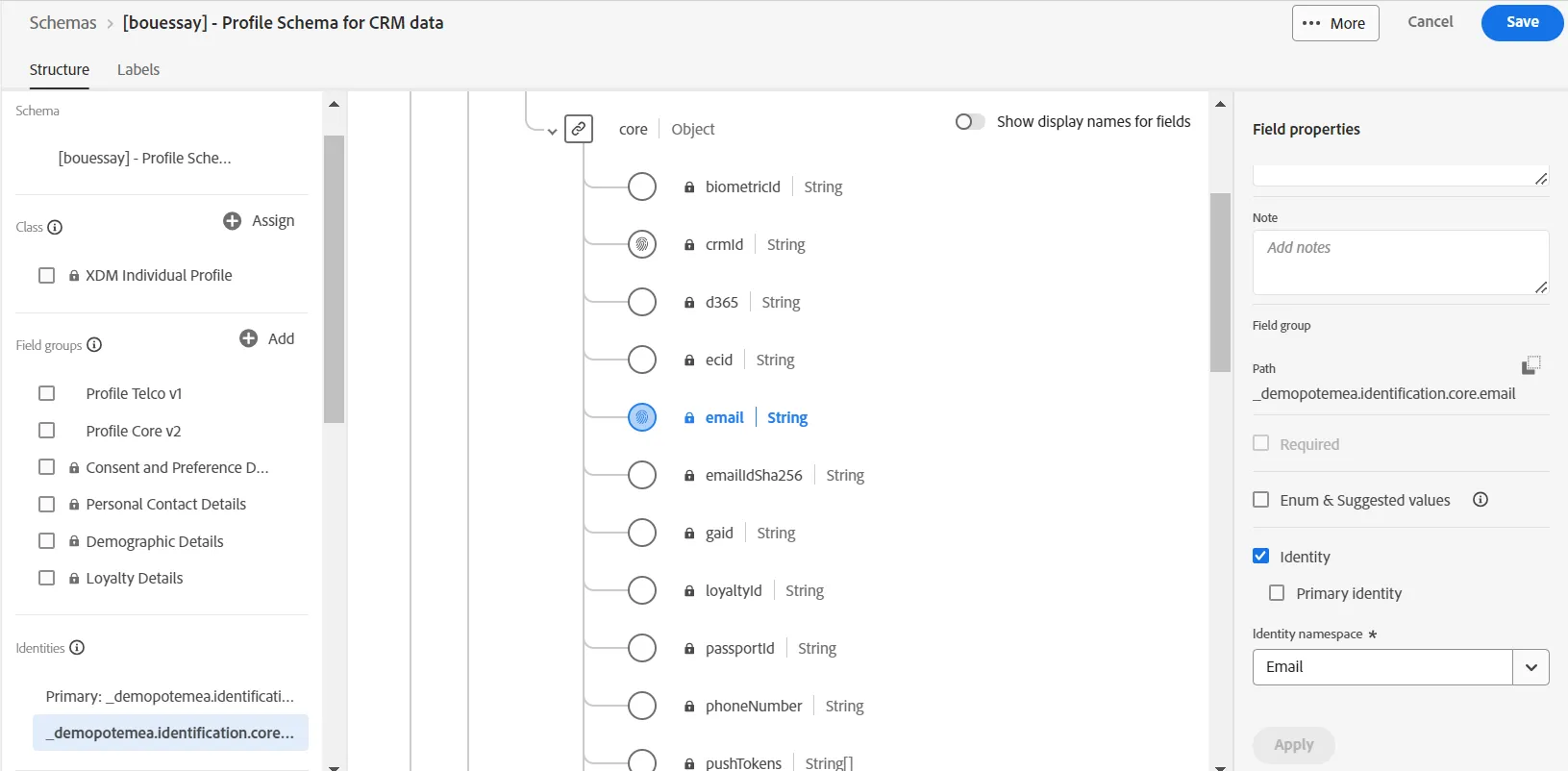Viewport: 1568px width, 771px height.
Task: Collapse the core object chevron
Action: point(552,132)
